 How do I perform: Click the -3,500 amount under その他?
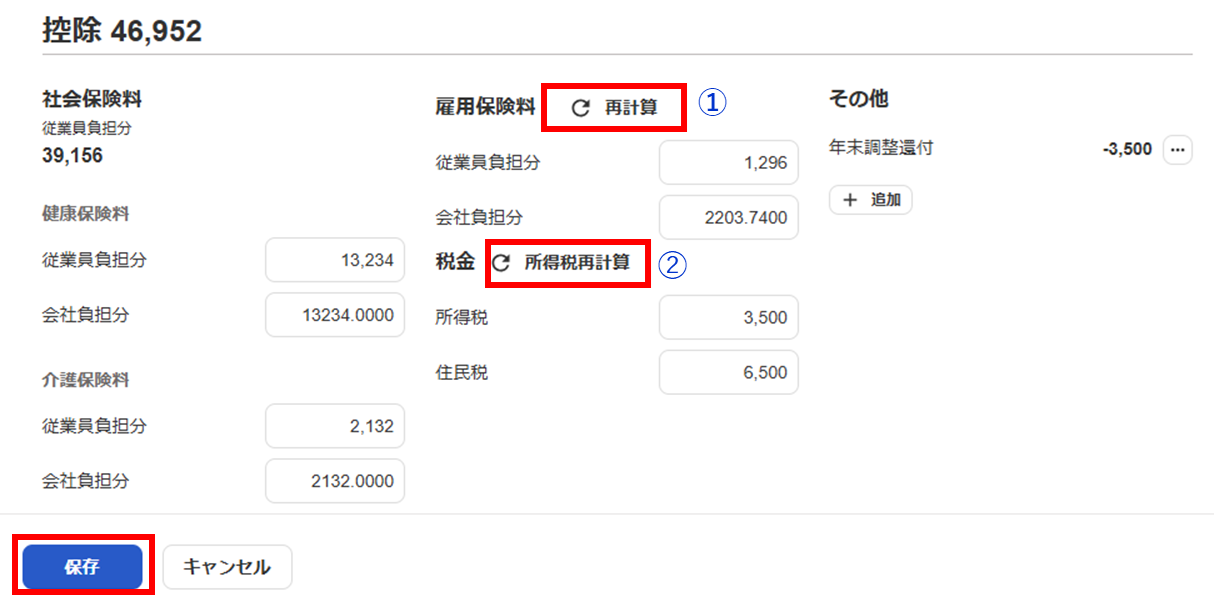pyautogui.click(x=1127, y=149)
